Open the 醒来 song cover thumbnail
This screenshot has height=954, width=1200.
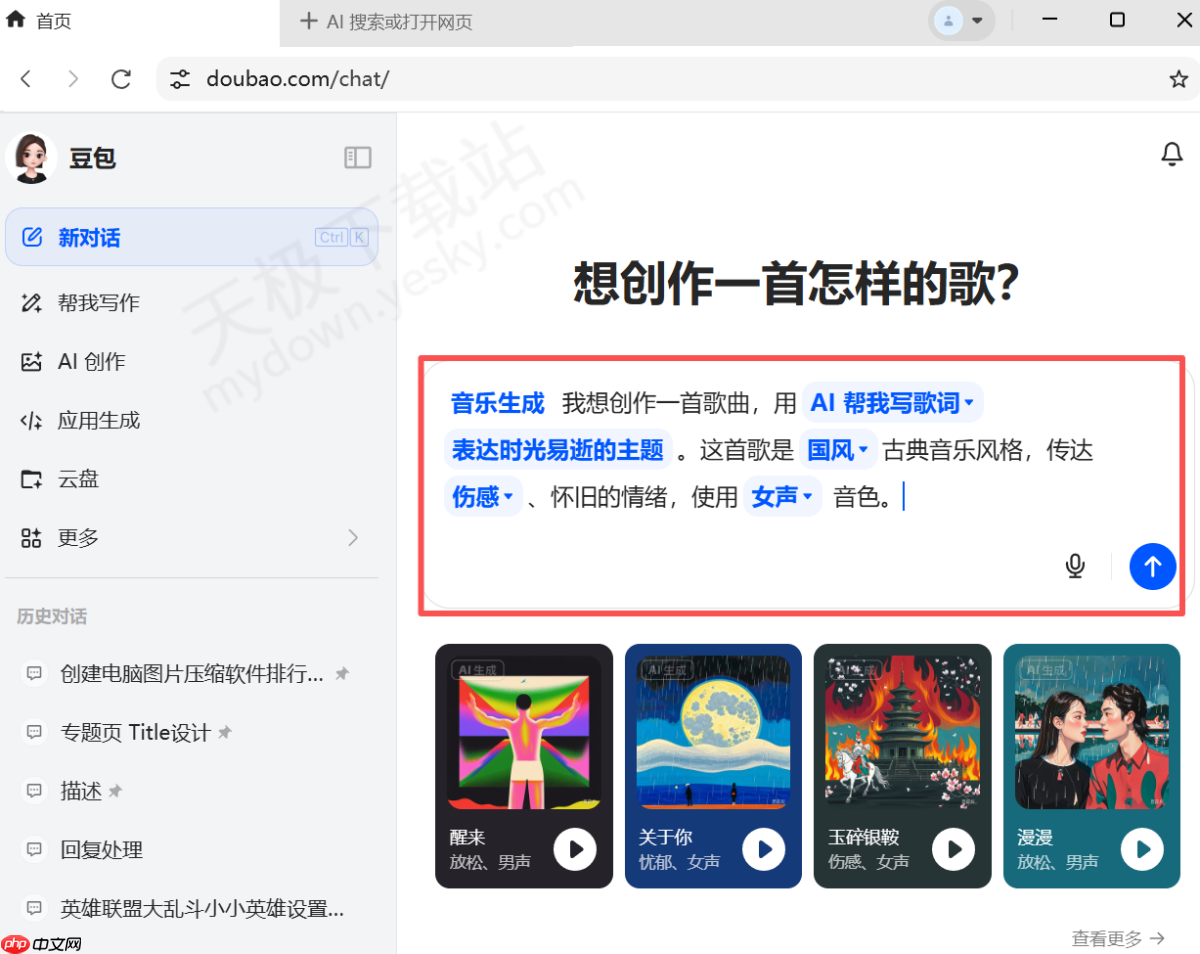tap(524, 732)
